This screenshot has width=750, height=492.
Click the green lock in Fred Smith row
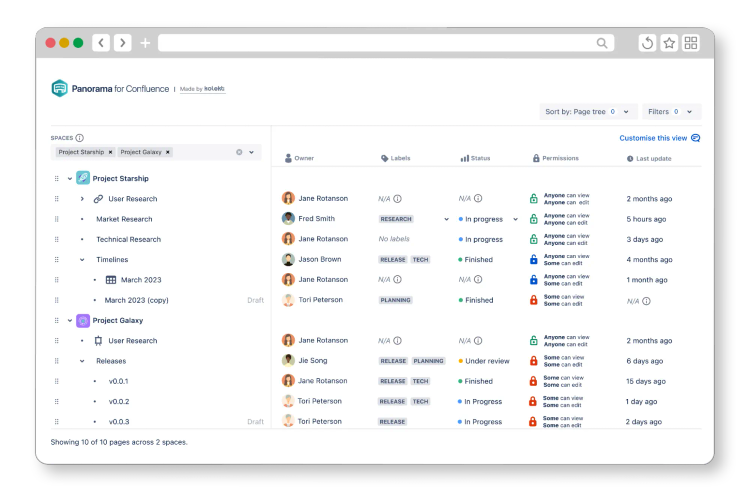coord(533,219)
